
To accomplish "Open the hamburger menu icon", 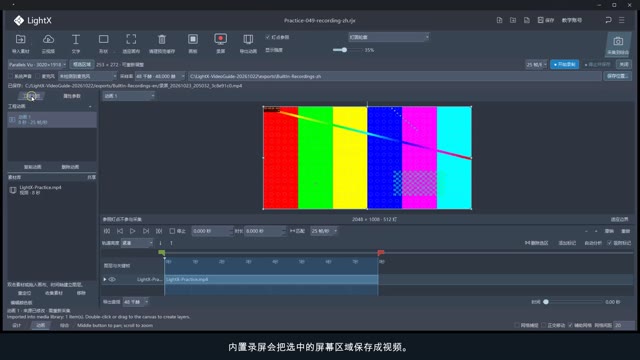I will coord(622,20).
